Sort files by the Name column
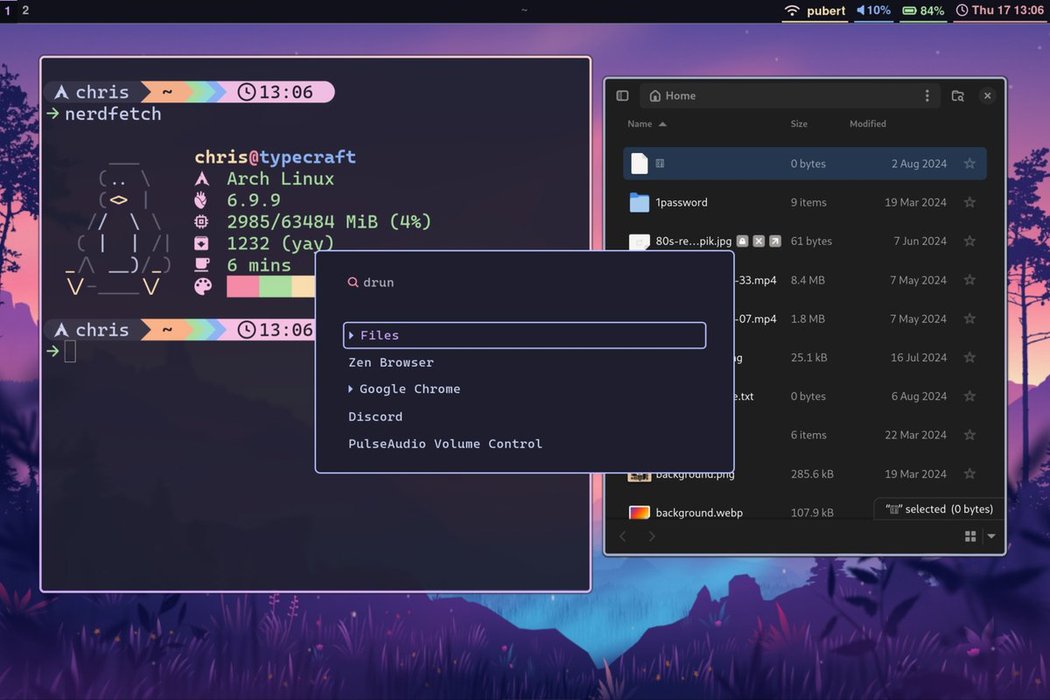1050x700 pixels. pyautogui.click(x=640, y=124)
